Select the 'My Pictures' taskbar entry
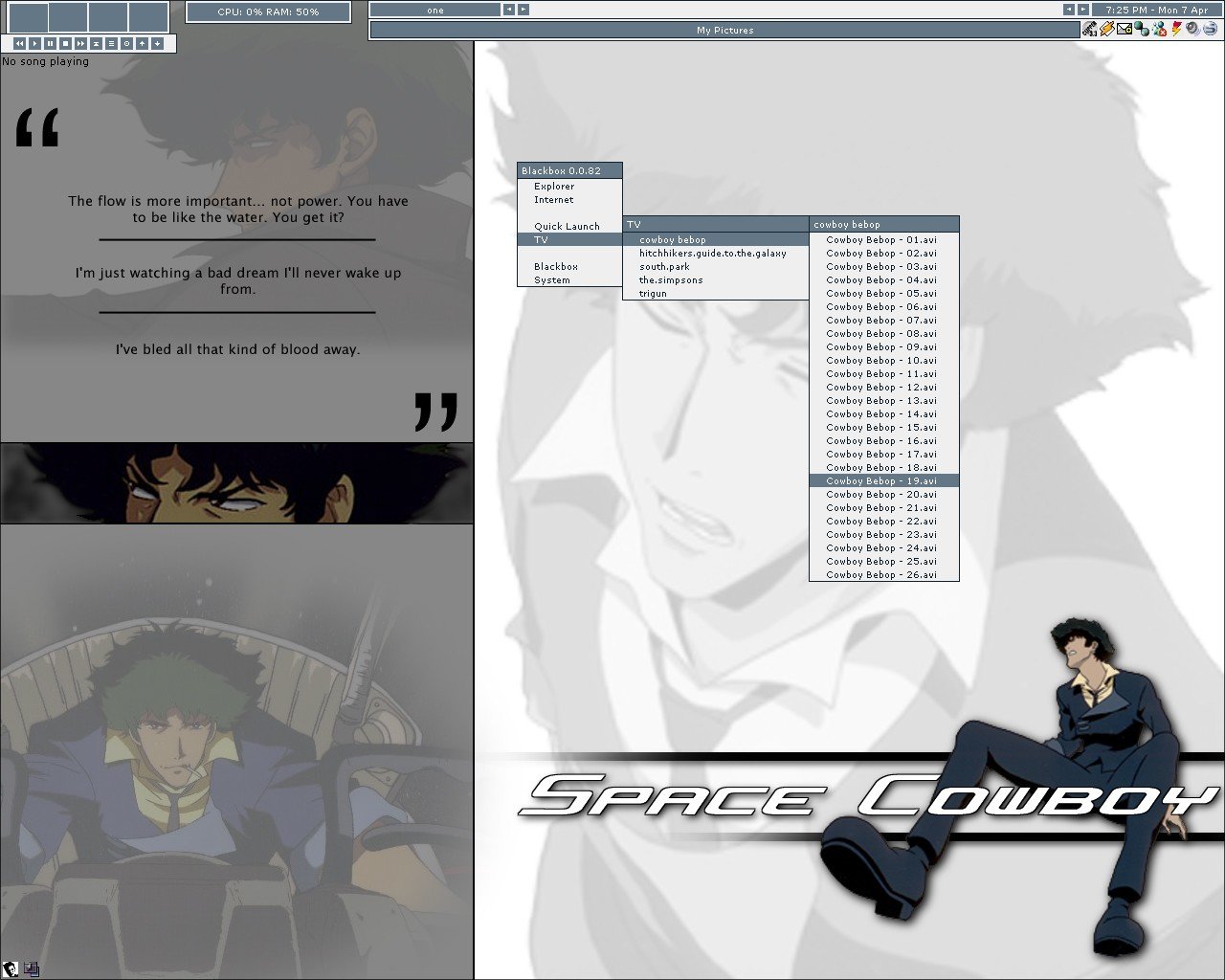 (724, 30)
